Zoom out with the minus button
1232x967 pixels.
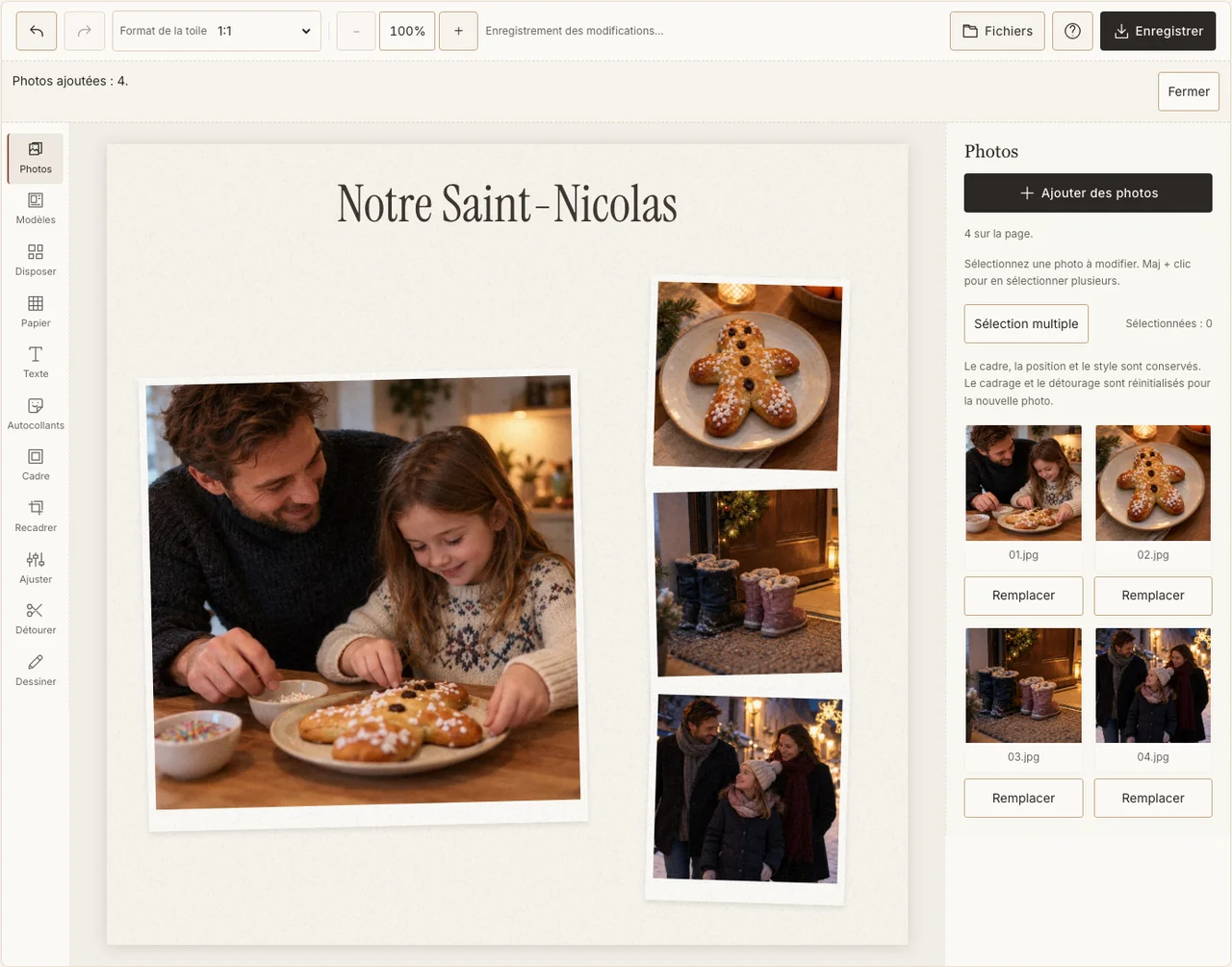click(356, 31)
